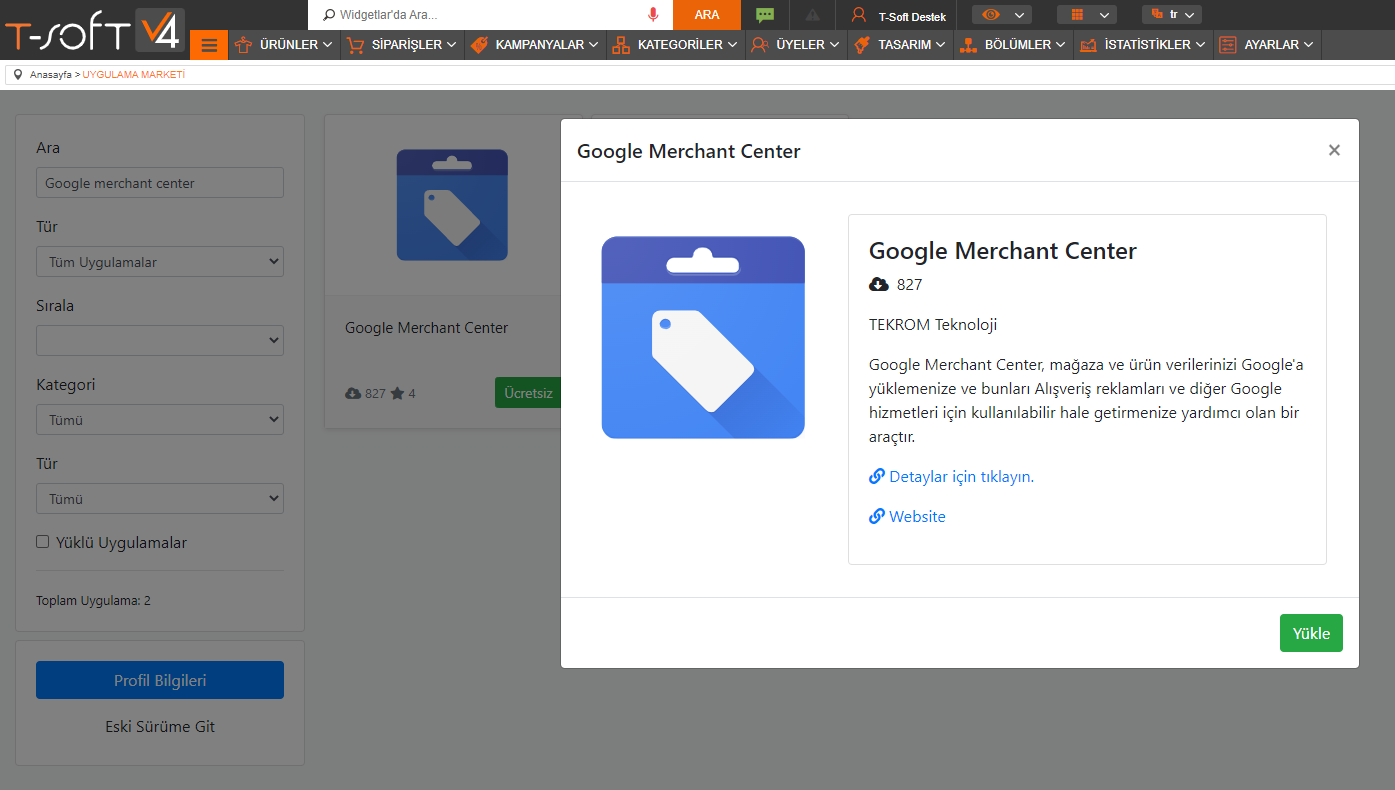Open the Tüm Uygulamalar type dropdown
The width and height of the screenshot is (1395, 790).
point(160,262)
